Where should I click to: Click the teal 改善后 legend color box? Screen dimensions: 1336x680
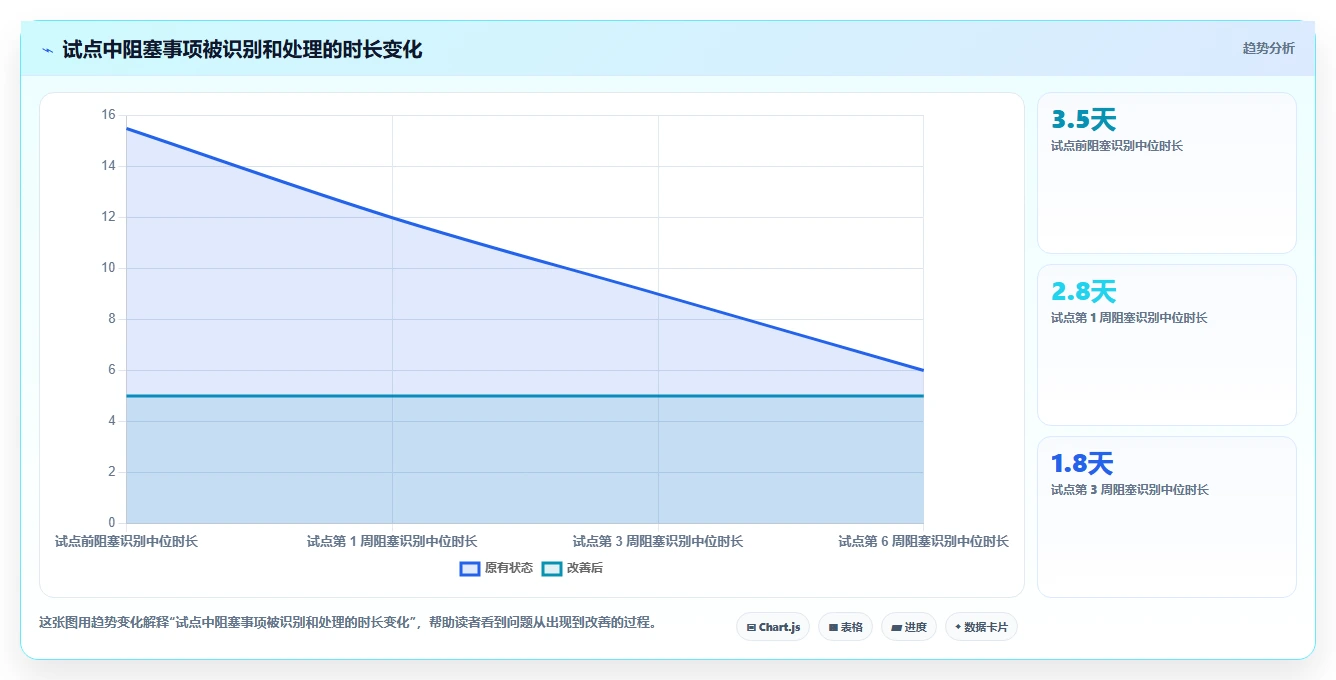pos(552,568)
